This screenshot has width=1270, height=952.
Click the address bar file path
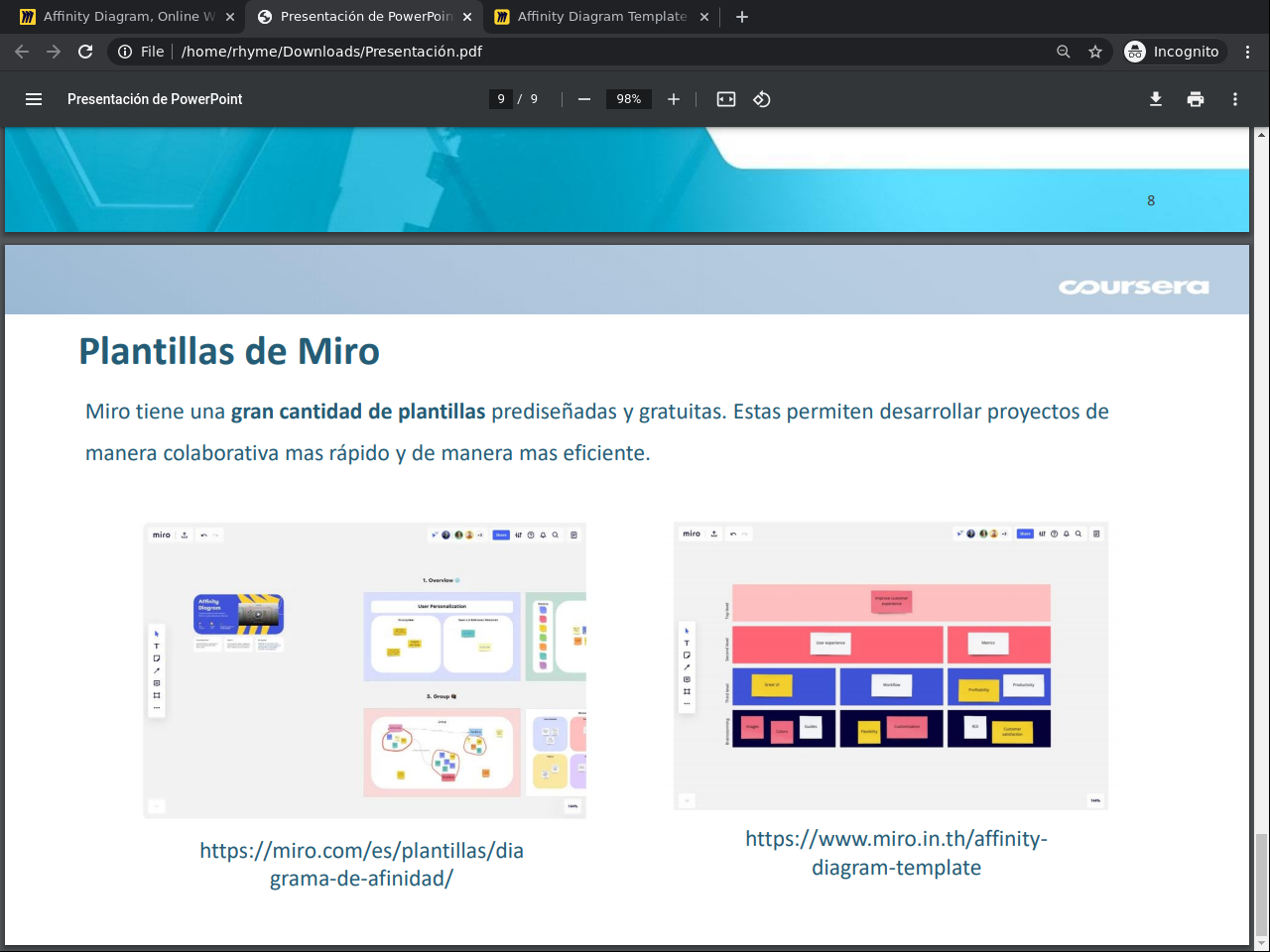[331, 52]
